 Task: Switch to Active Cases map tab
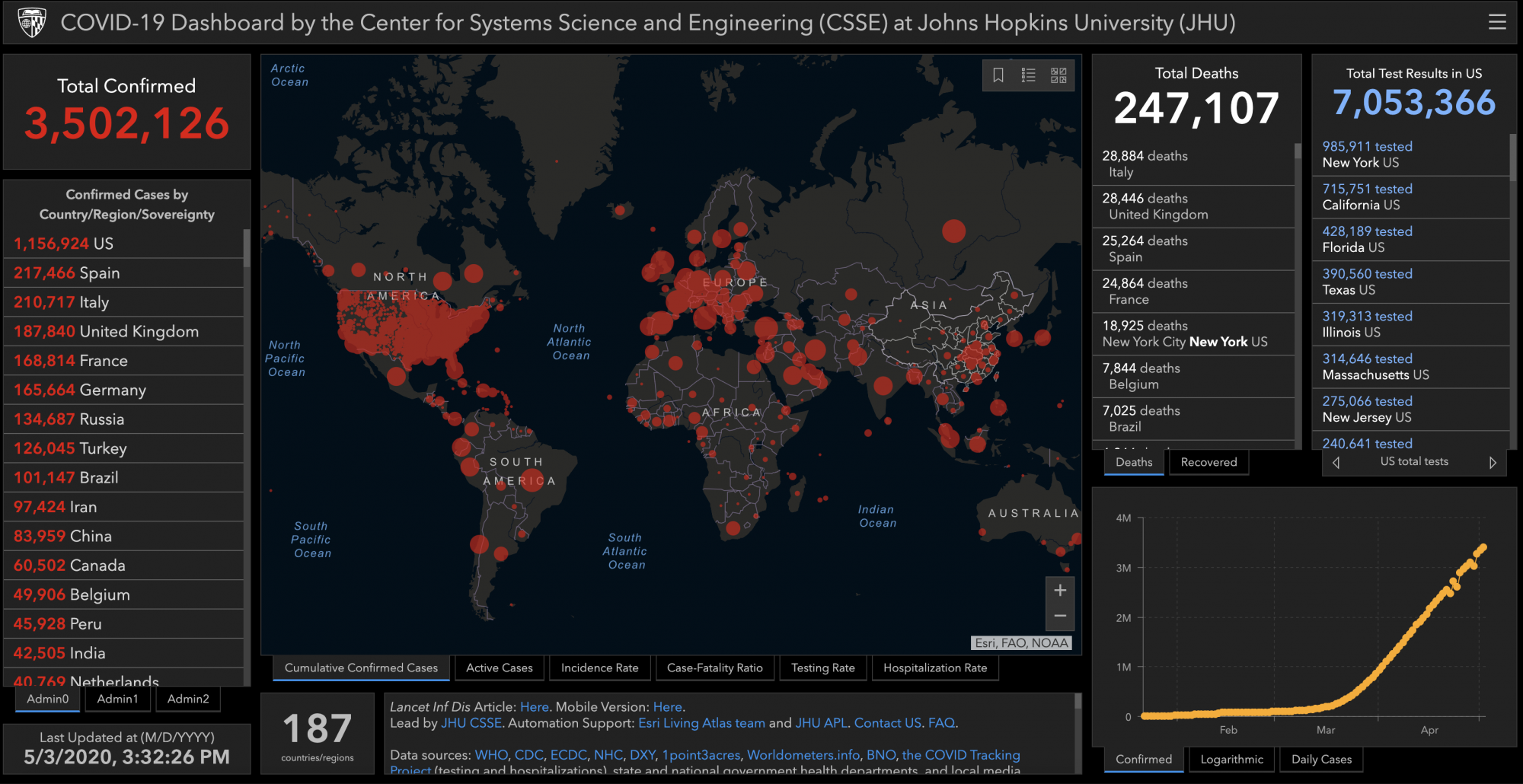(x=500, y=668)
